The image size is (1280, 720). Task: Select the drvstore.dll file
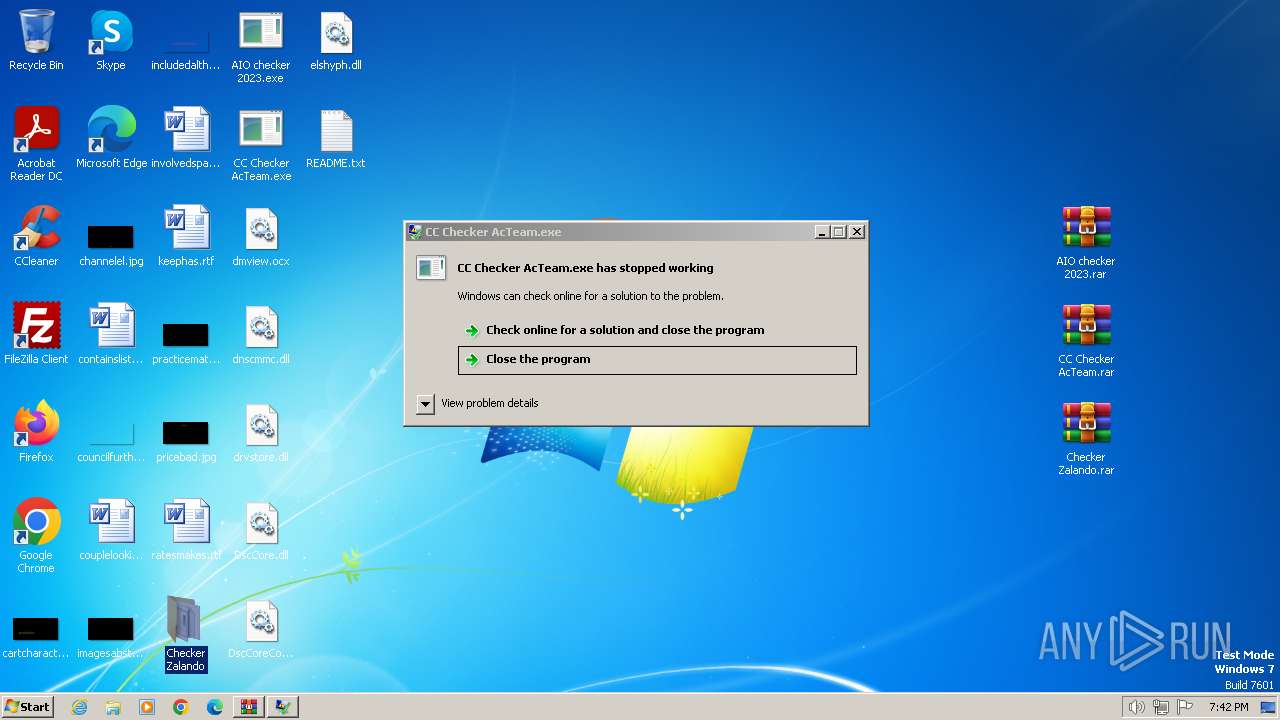coord(261,432)
